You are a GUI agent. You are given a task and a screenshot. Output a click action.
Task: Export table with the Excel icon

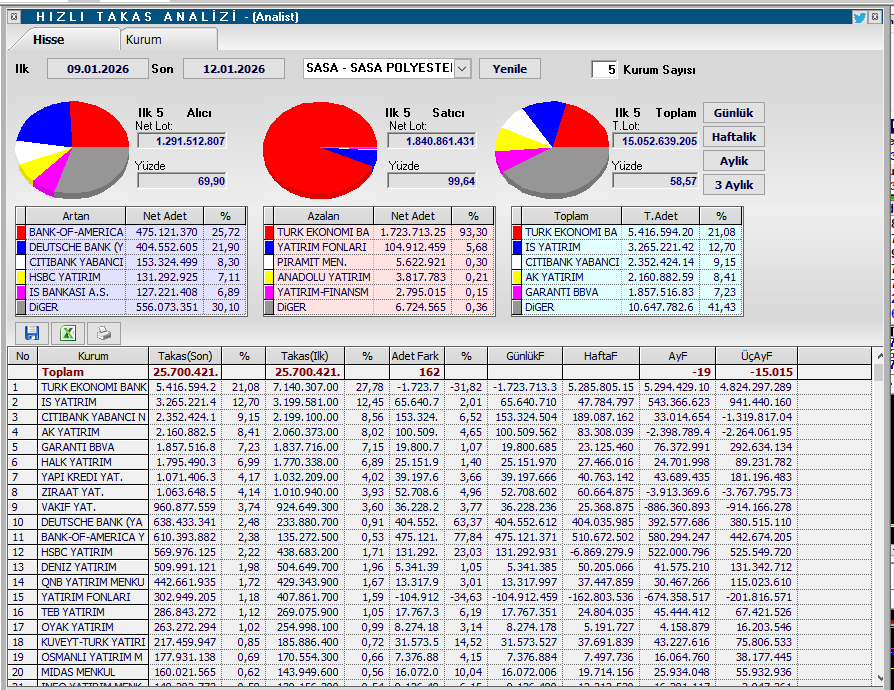pos(68,333)
